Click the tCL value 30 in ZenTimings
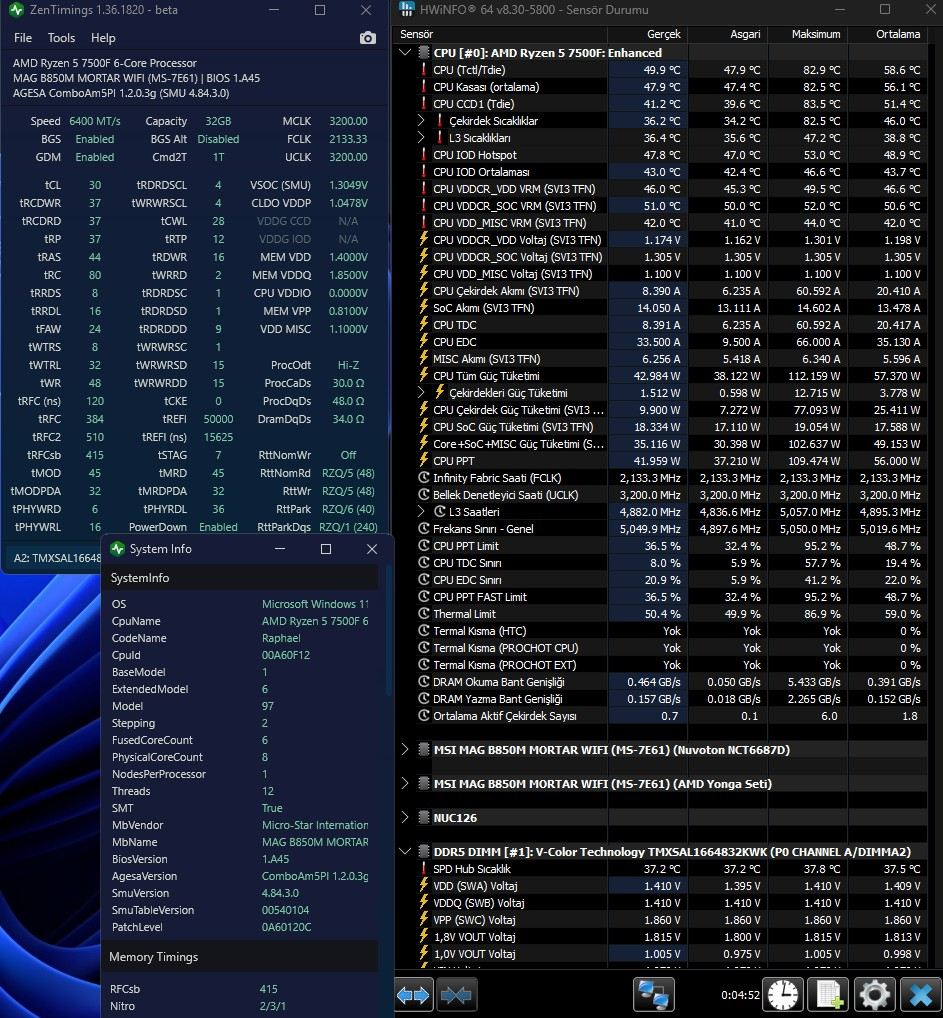 click(95, 185)
